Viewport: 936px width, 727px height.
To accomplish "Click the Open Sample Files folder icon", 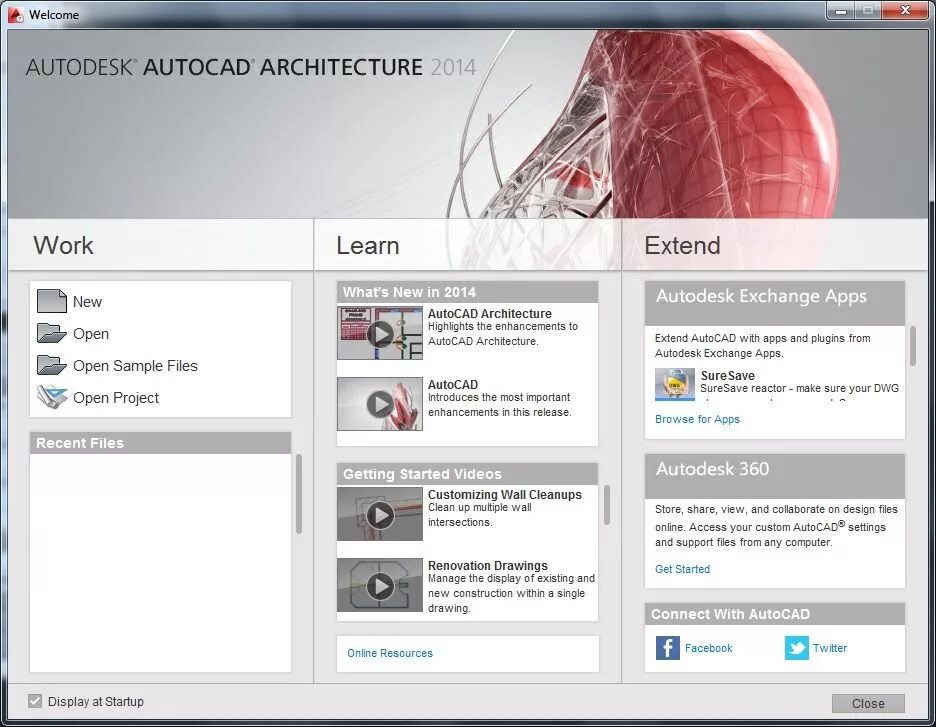I will click(51, 365).
